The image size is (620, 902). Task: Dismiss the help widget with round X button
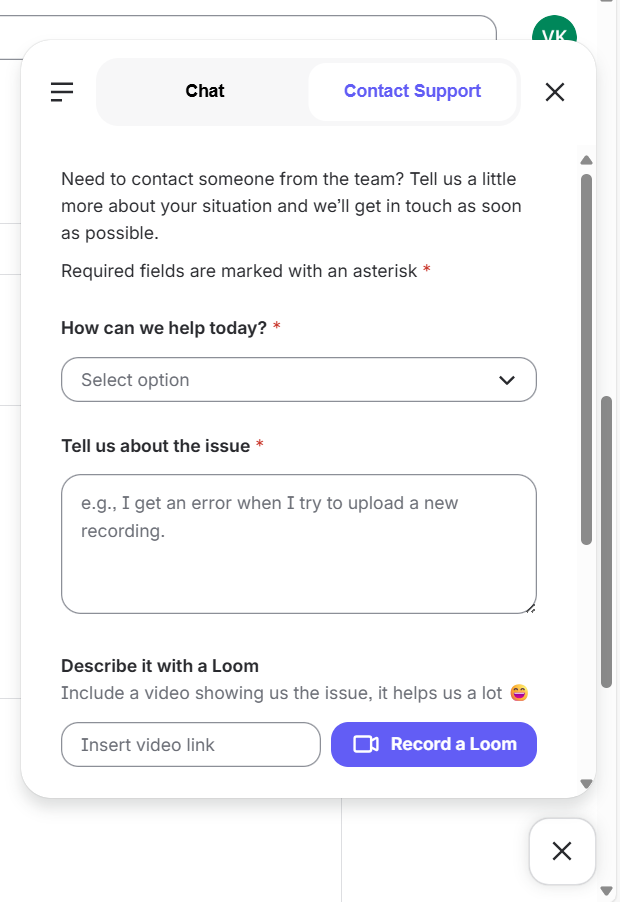click(x=562, y=851)
